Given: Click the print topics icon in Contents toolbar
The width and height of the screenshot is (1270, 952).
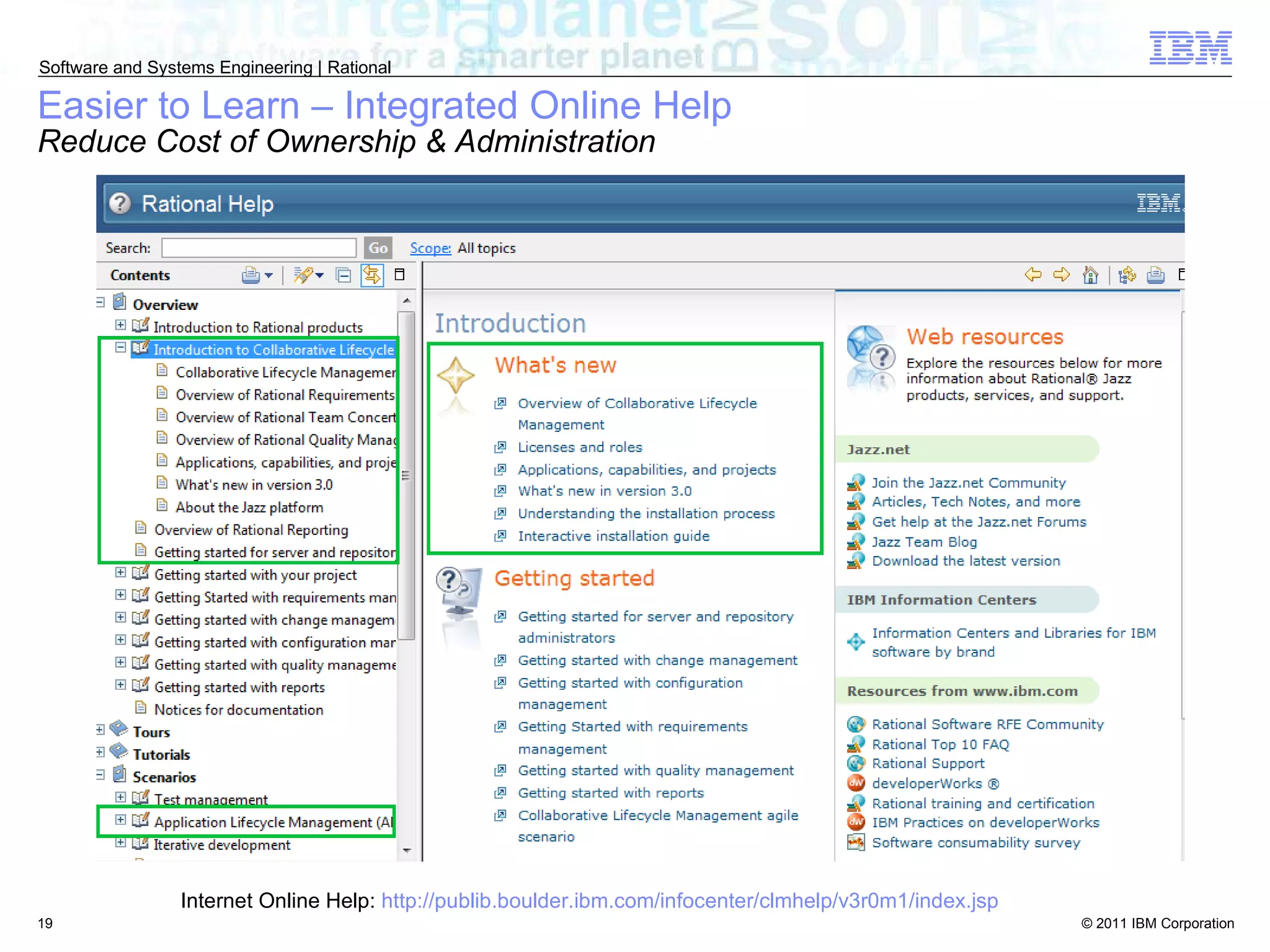Looking at the screenshot, I should 251,275.
